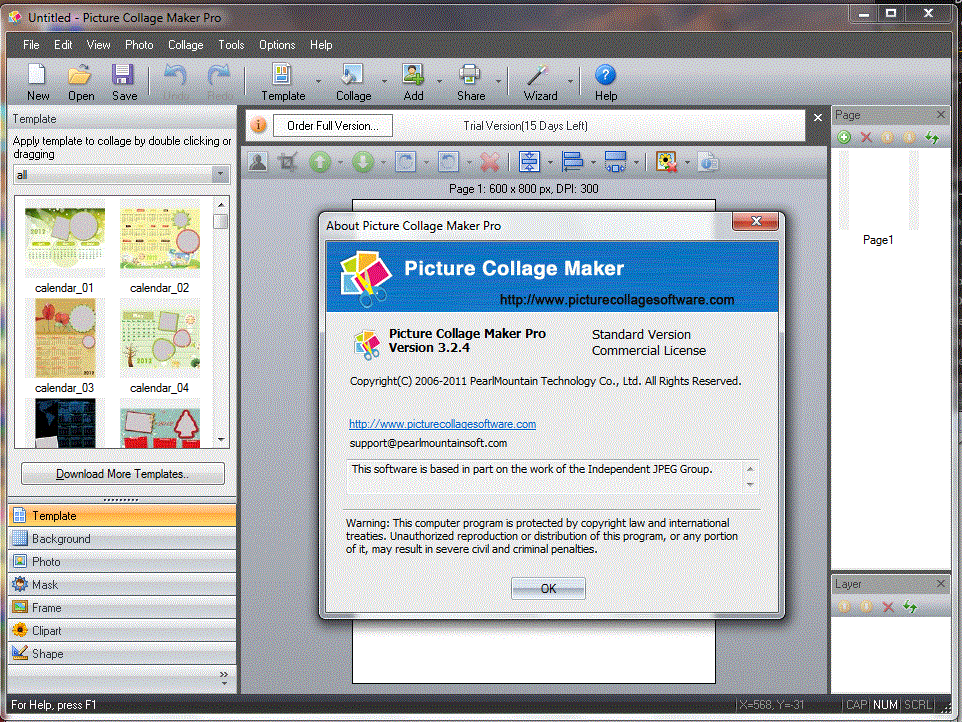Viewport: 962px width, 722px height.
Task: Close the About Picture Collage Maker dialog
Action: coord(756,221)
